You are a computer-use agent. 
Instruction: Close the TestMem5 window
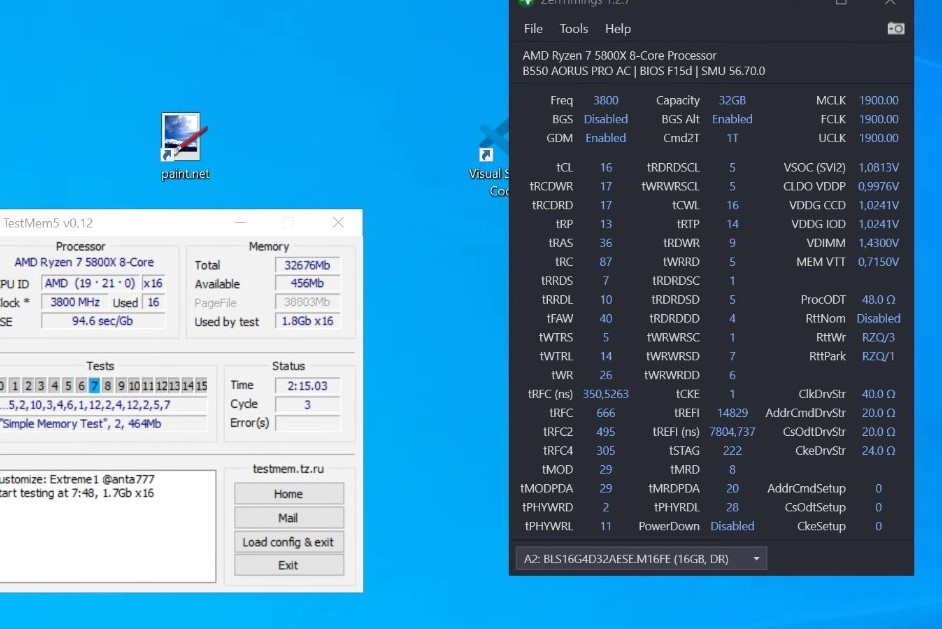338,223
